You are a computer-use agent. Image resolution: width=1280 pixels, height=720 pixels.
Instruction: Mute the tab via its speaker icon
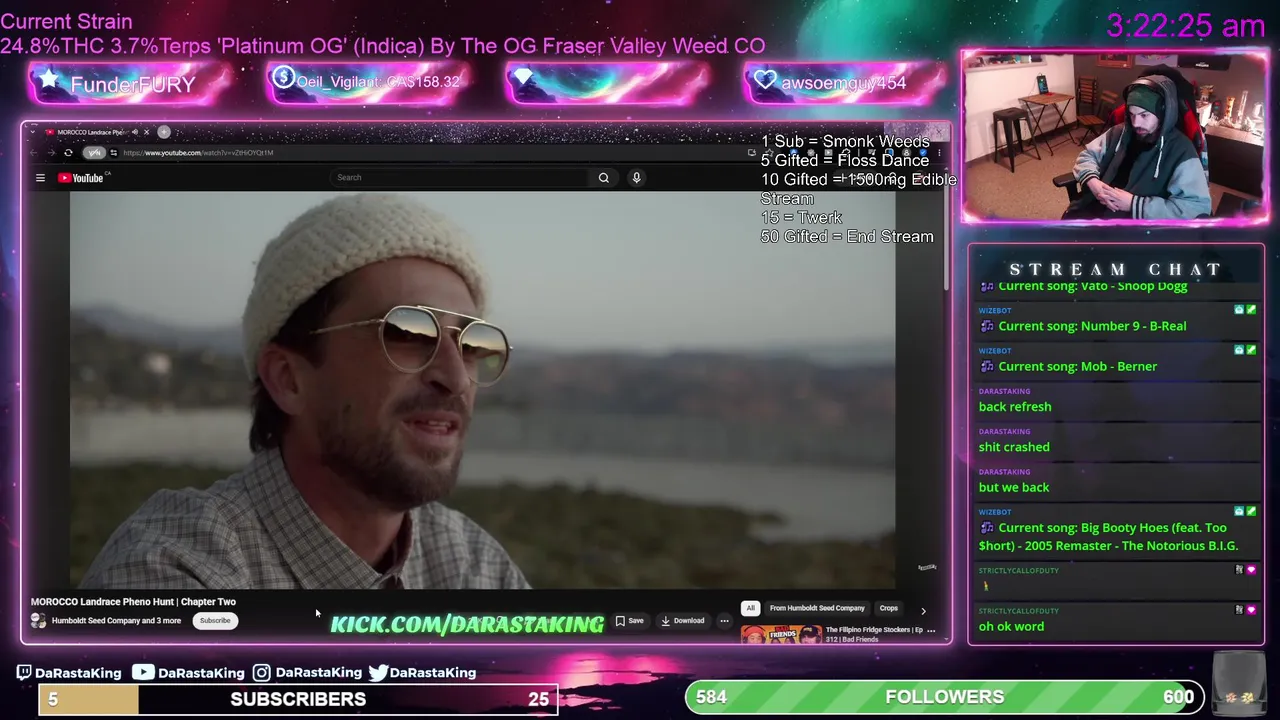134,132
